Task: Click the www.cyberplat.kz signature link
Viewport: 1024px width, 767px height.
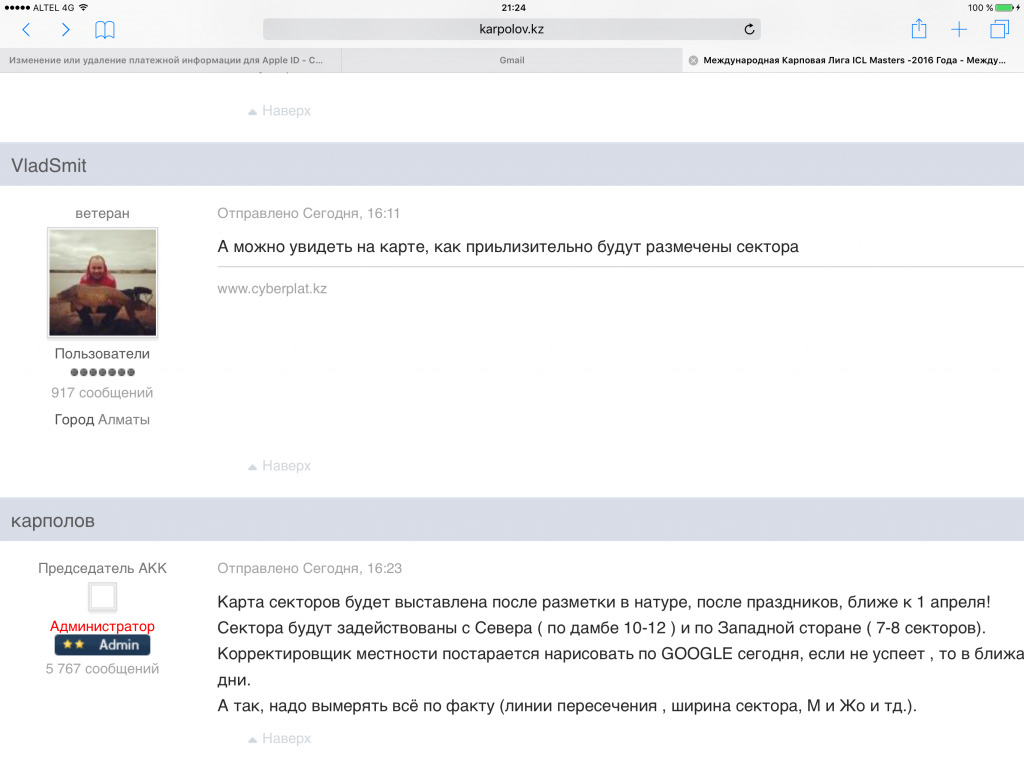Action: point(272,289)
